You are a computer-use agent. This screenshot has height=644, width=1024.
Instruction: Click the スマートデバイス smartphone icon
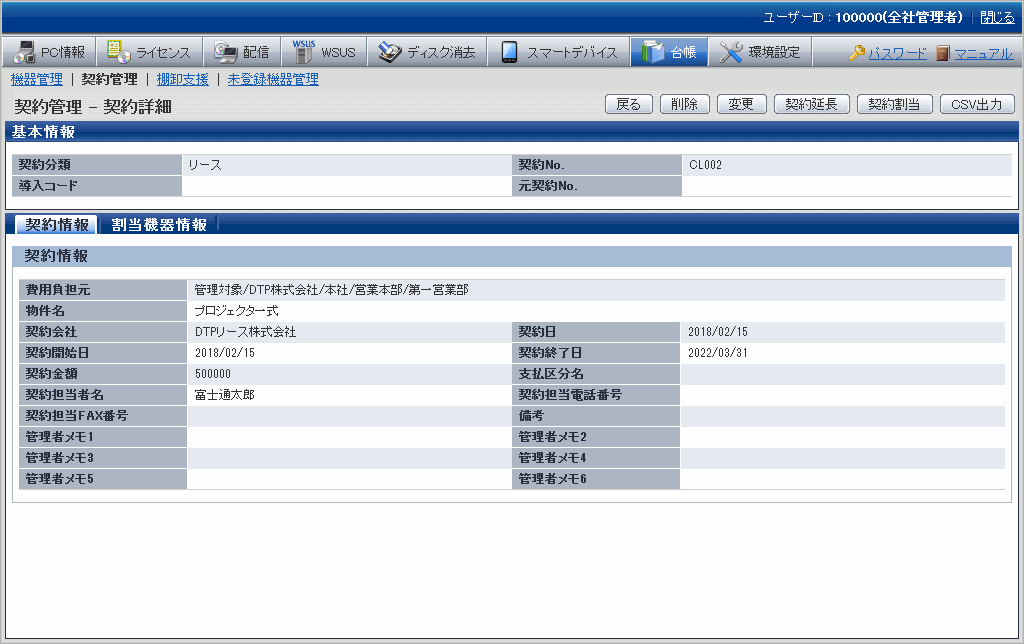click(x=509, y=53)
